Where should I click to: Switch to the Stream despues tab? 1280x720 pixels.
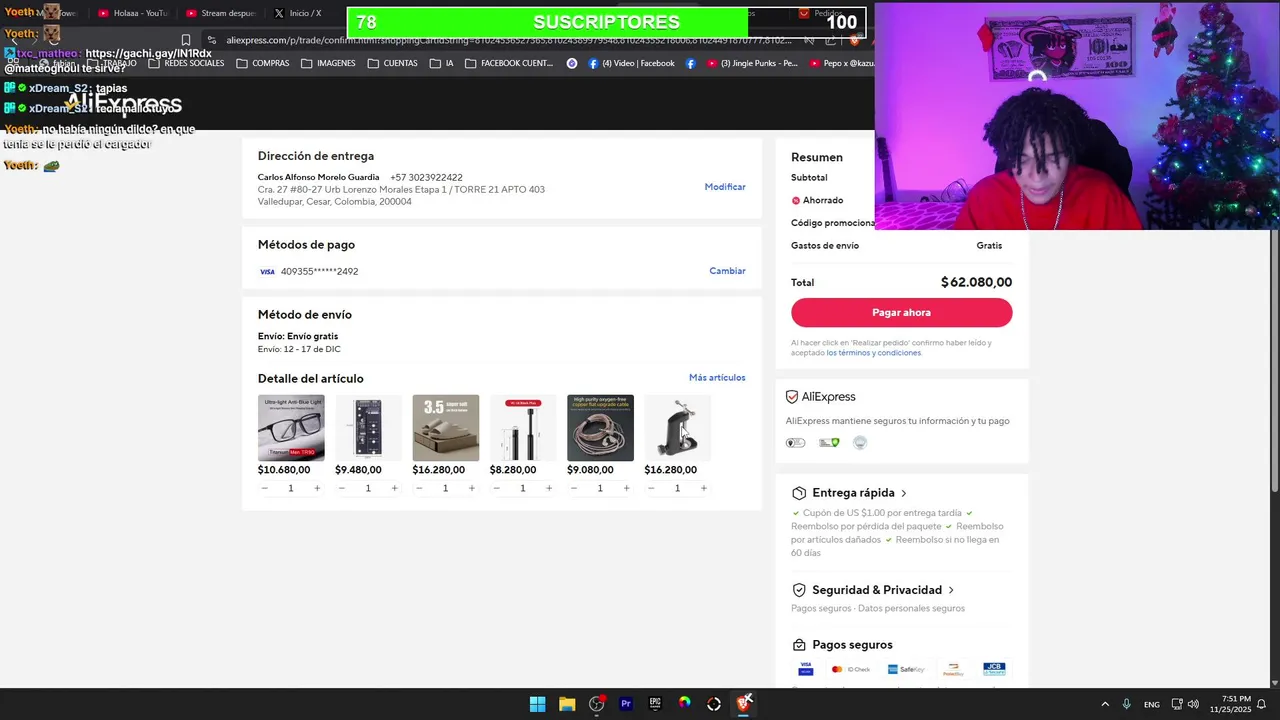coord(221,13)
